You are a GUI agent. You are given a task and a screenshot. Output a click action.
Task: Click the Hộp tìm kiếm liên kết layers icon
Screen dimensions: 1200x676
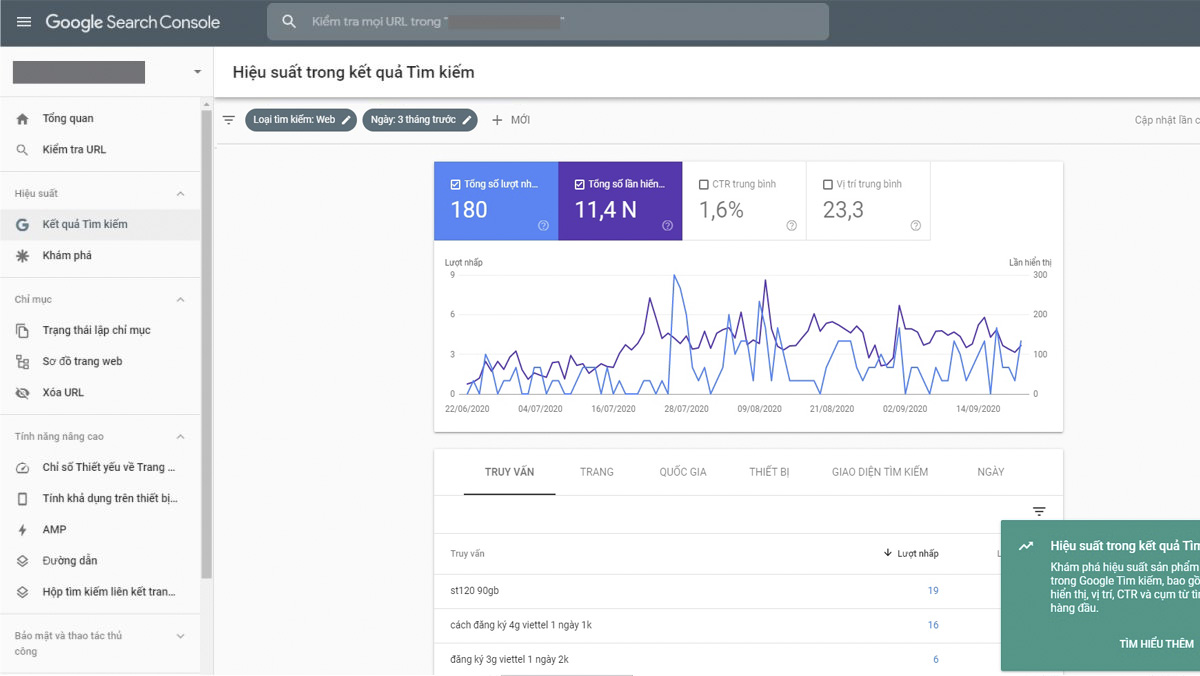[23, 592]
